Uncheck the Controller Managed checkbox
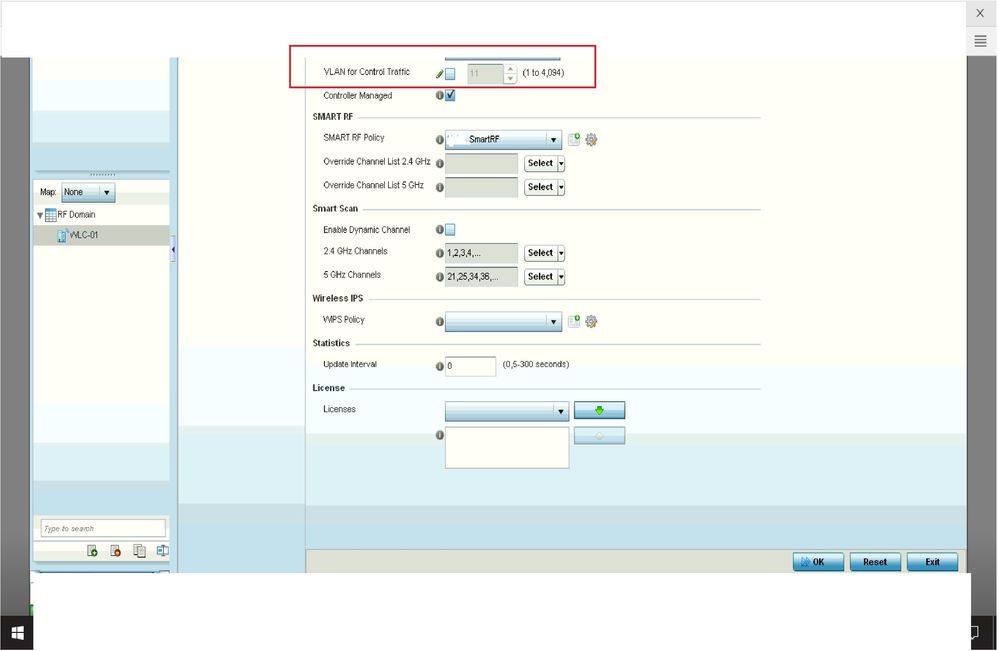The width and height of the screenshot is (999, 651). coord(450,96)
